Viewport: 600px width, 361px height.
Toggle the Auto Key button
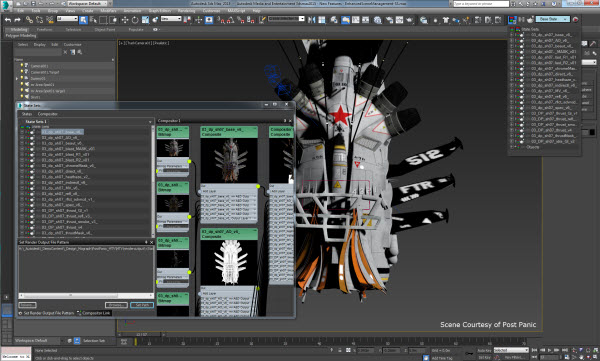click(484, 350)
